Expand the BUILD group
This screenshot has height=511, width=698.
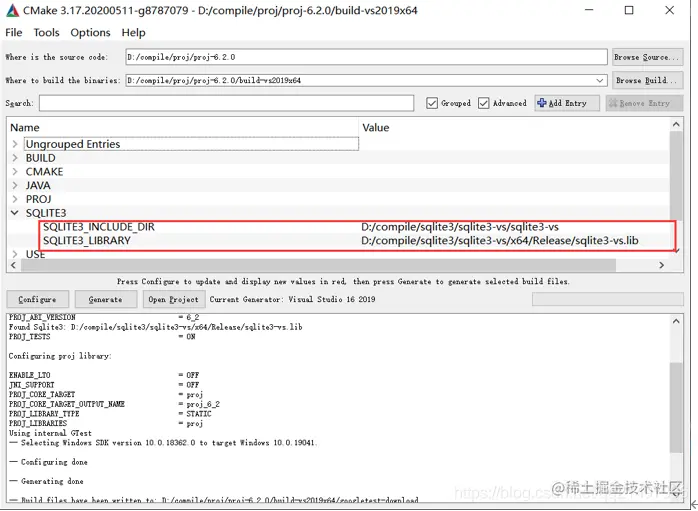[15, 158]
